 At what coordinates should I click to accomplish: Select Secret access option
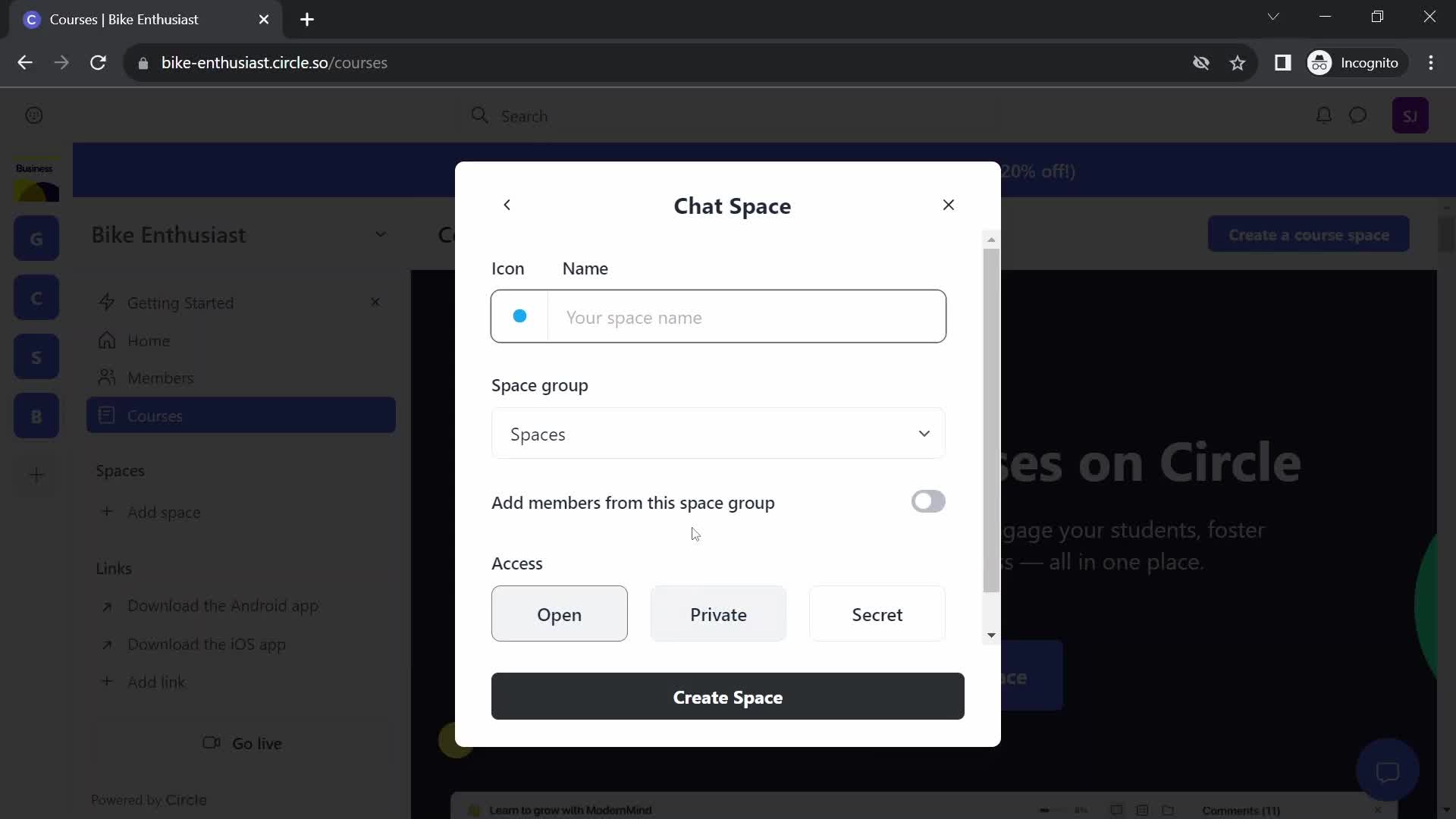point(877,614)
